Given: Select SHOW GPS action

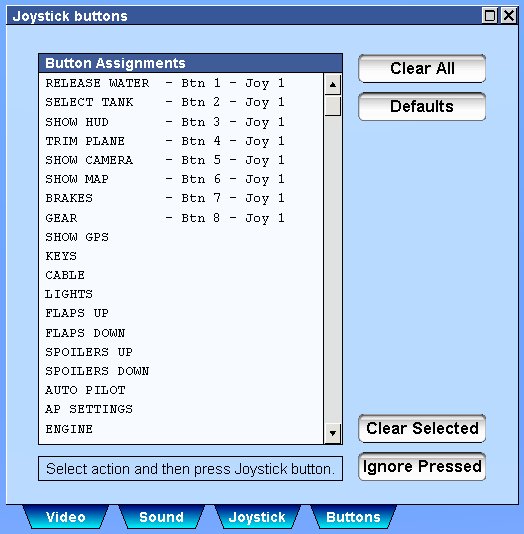Looking at the screenshot, I should [x=181, y=237].
